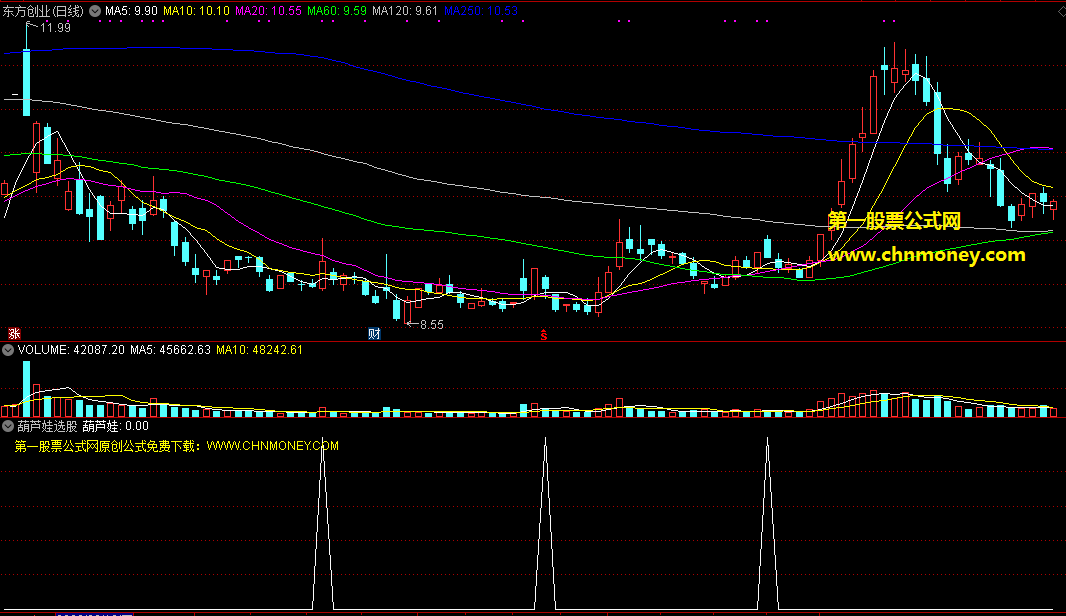Click the red S marker icon

(x=543, y=335)
